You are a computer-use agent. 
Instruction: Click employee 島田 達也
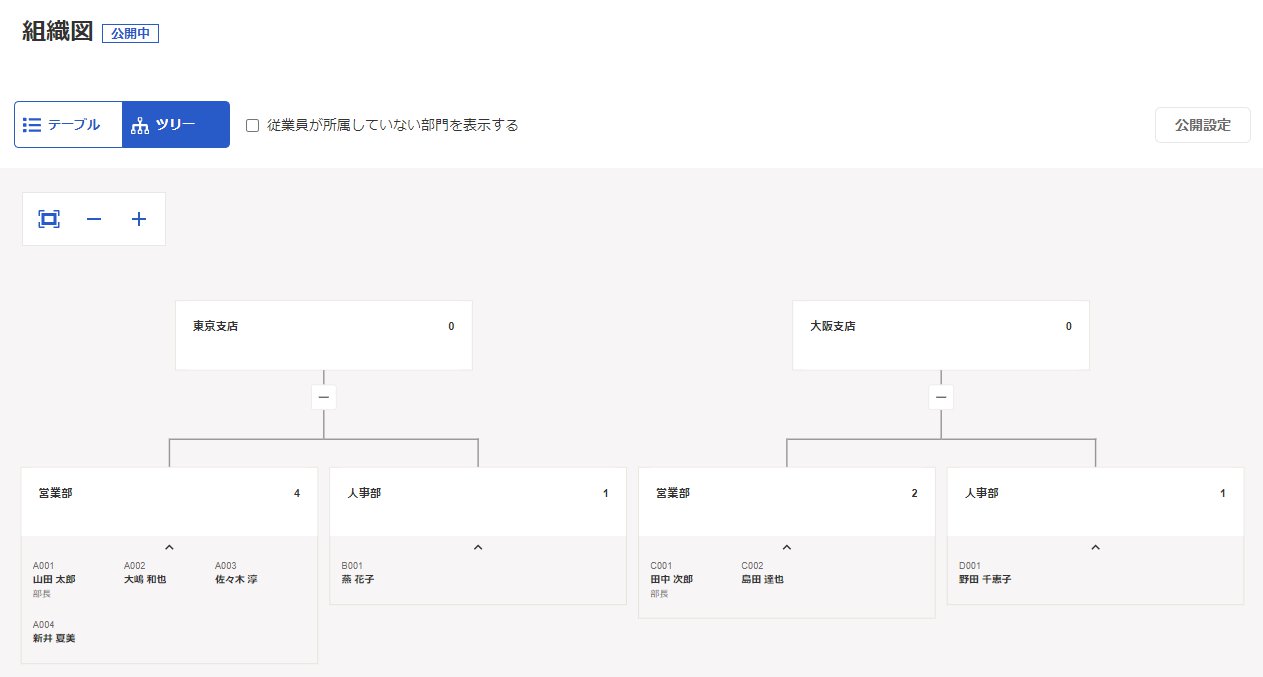(x=762, y=579)
